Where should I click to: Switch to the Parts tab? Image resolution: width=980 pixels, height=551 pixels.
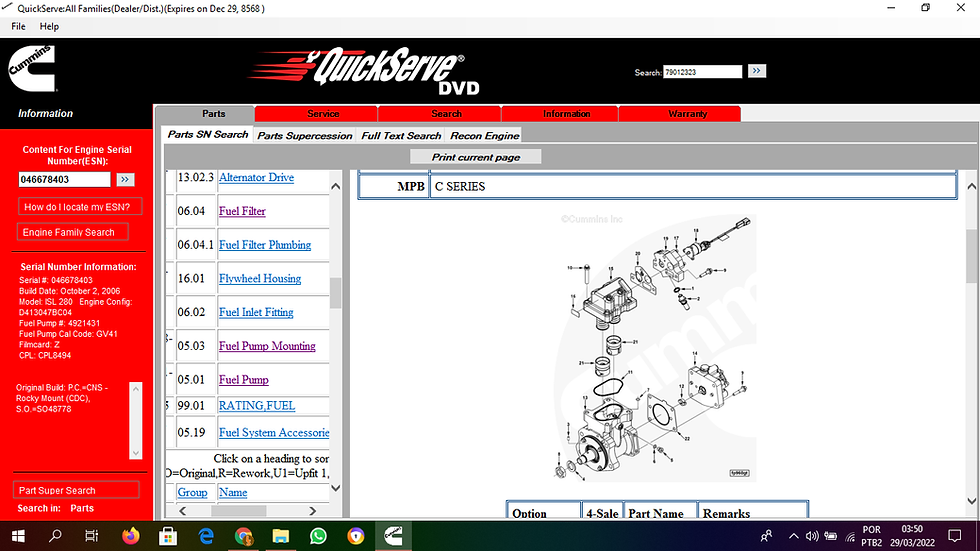[x=205, y=114]
